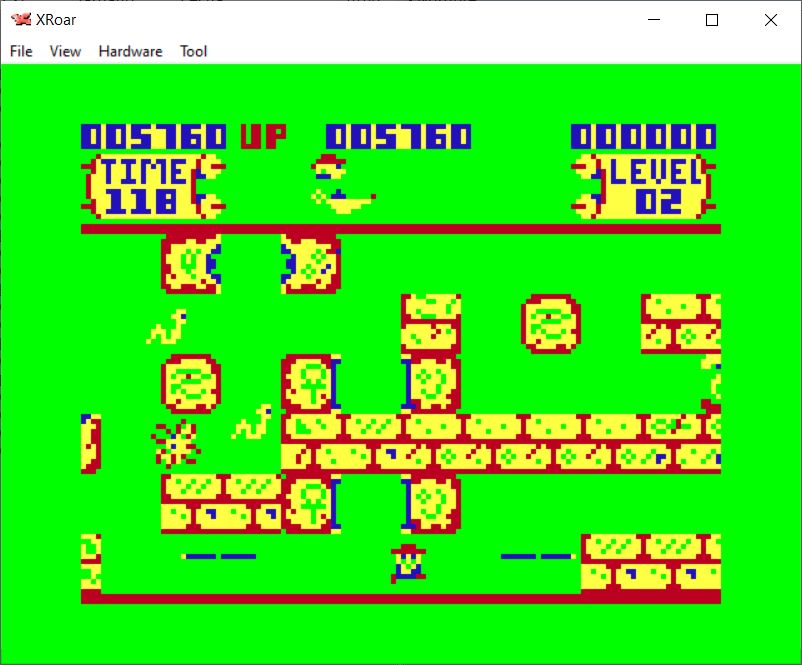The width and height of the screenshot is (802, 665).
Task: Close the XRoar window
Action: [x=770, y=20]
